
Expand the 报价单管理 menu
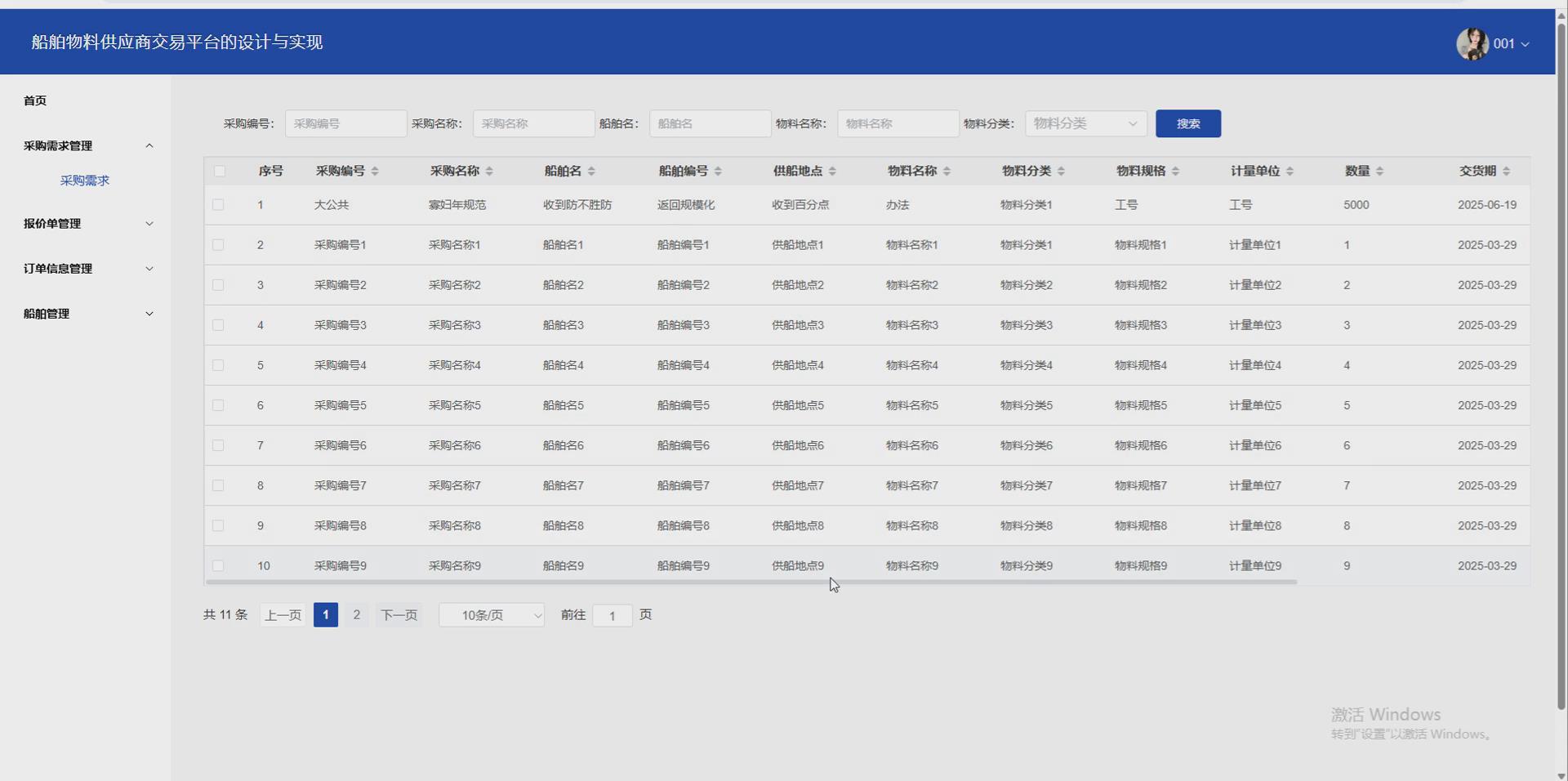click(x=86, y=223)
